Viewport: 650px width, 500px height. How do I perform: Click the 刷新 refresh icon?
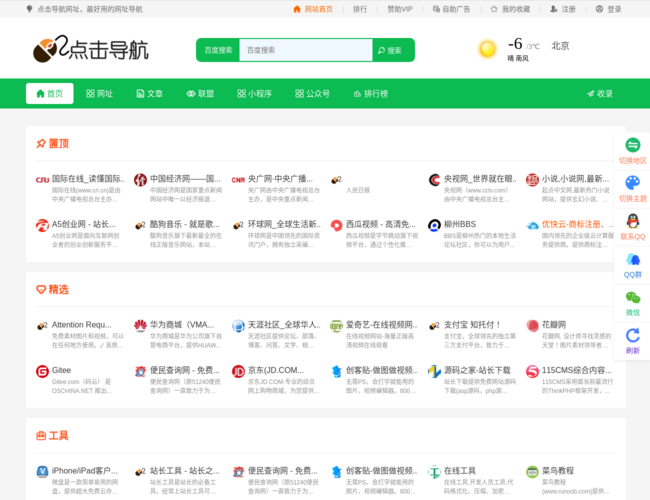633,335
